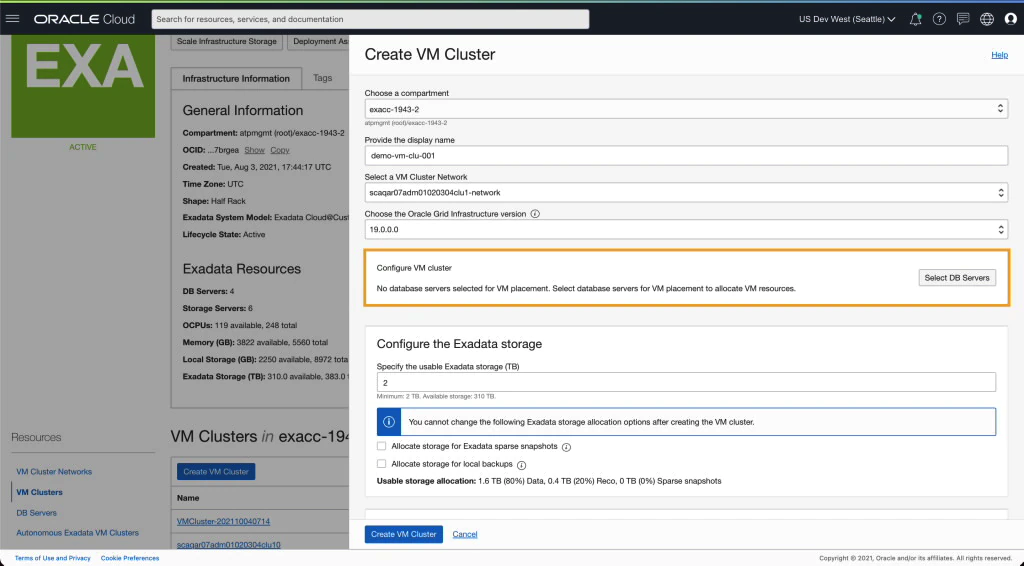
Task: Open the notifications bell icon
Action: pos(915,19)
